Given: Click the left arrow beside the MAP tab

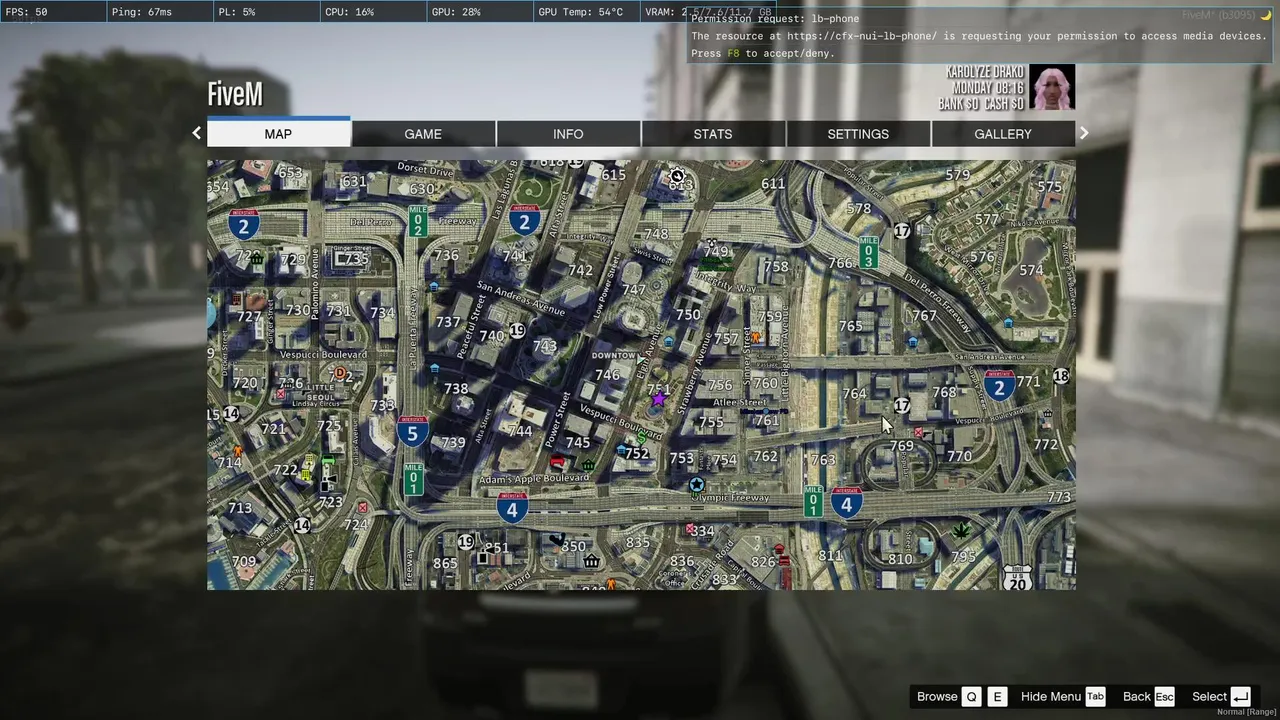Looking at the screenshot, I should coord(196,133).
